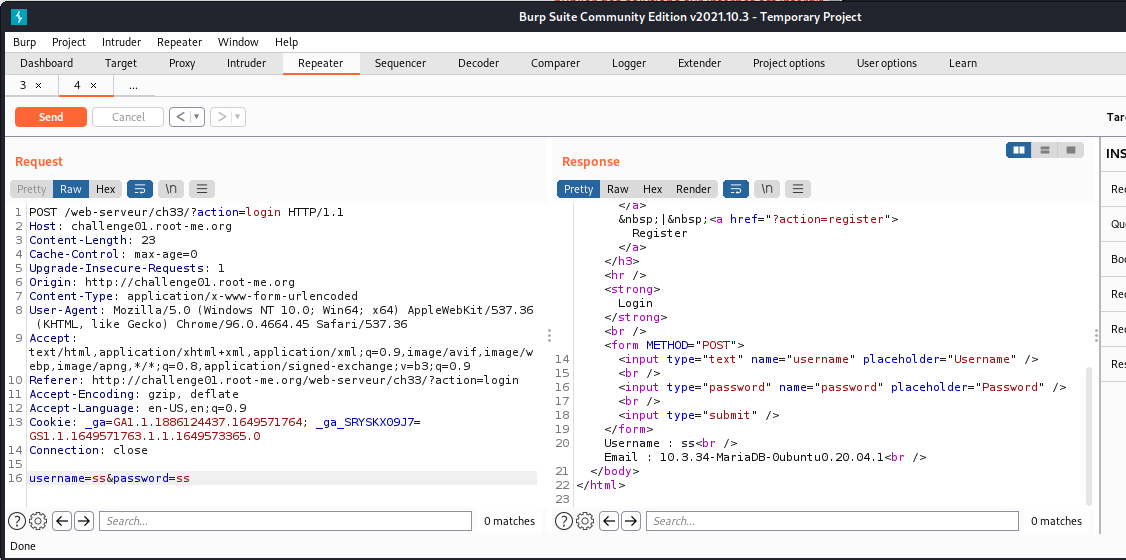The height and width of the screenshot is (560, 1126).
Task: Open the Intruder menu
Action: (x=121, y=42)
